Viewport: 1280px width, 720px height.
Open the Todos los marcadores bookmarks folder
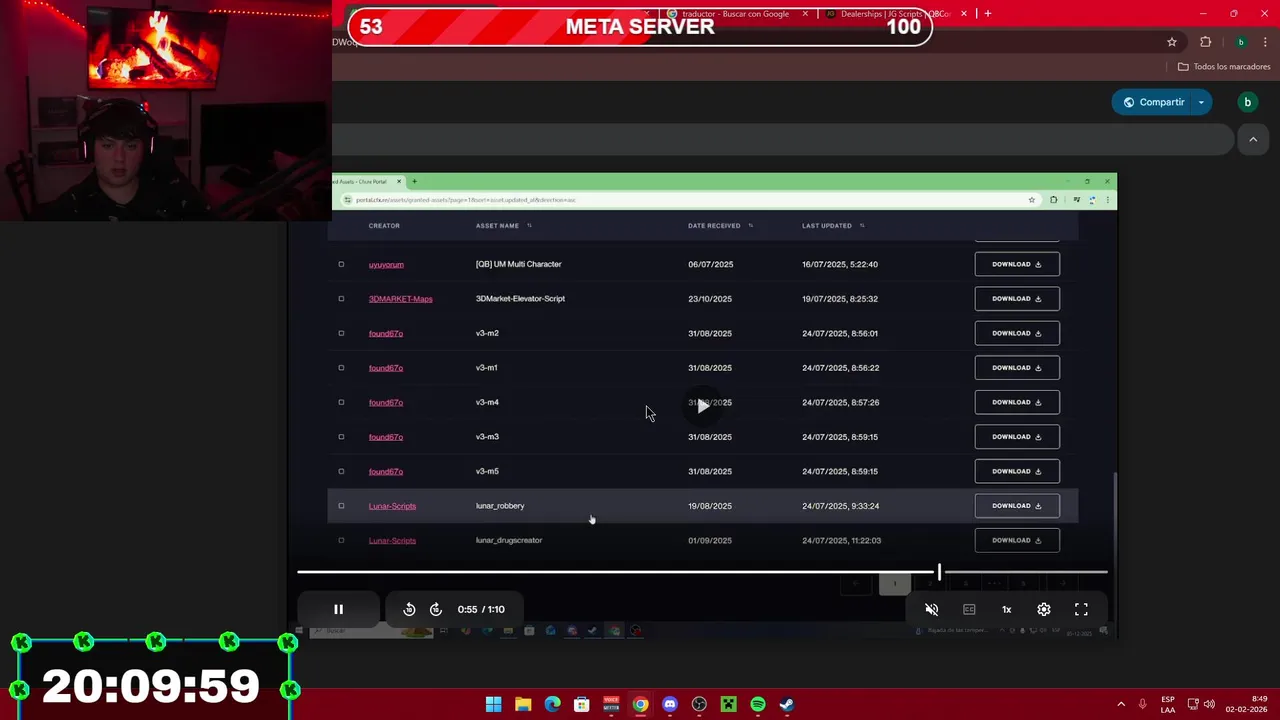tap(1224, 67)
